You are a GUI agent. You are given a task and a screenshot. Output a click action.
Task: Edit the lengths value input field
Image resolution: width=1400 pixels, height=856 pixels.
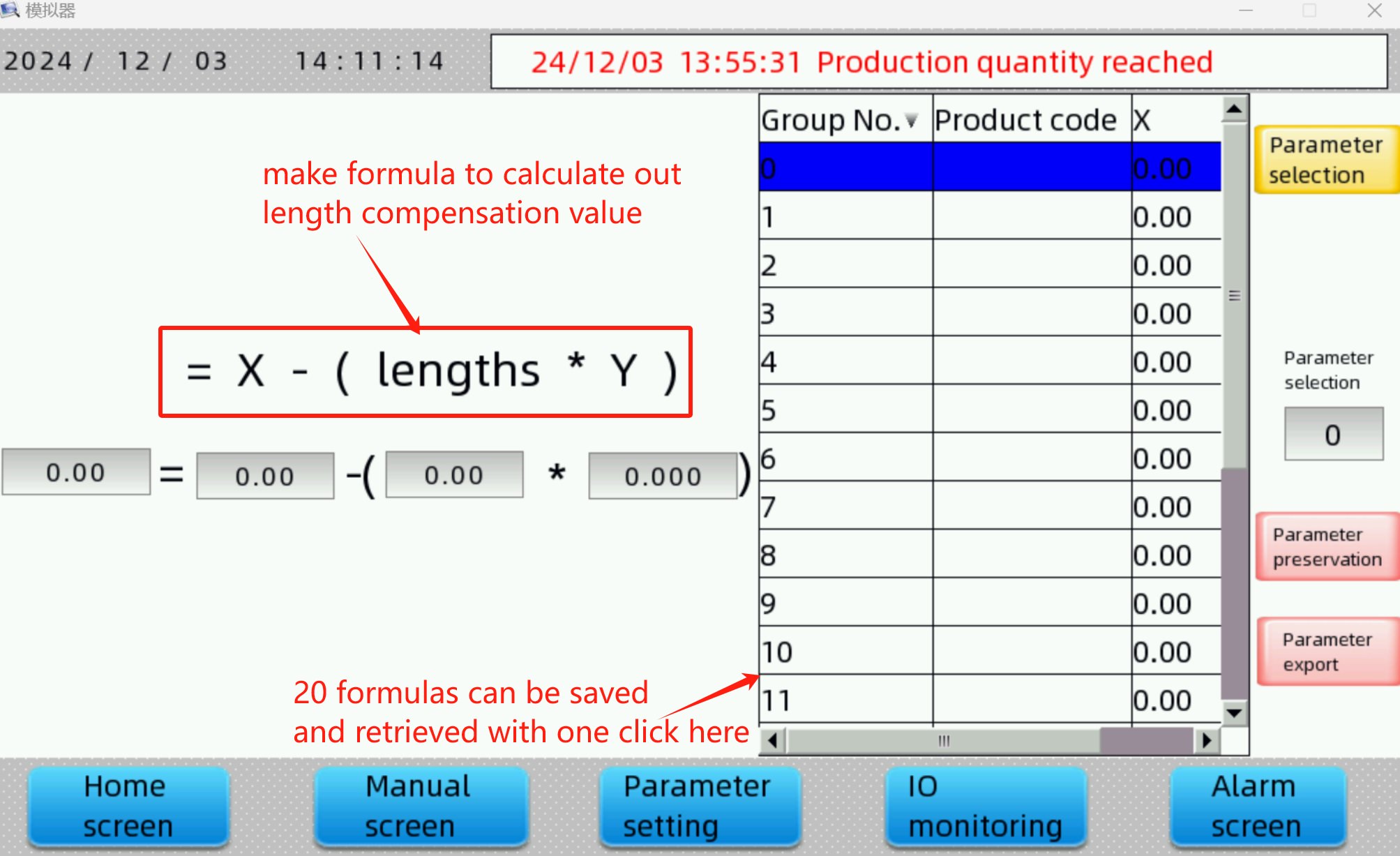pos(454,474)
